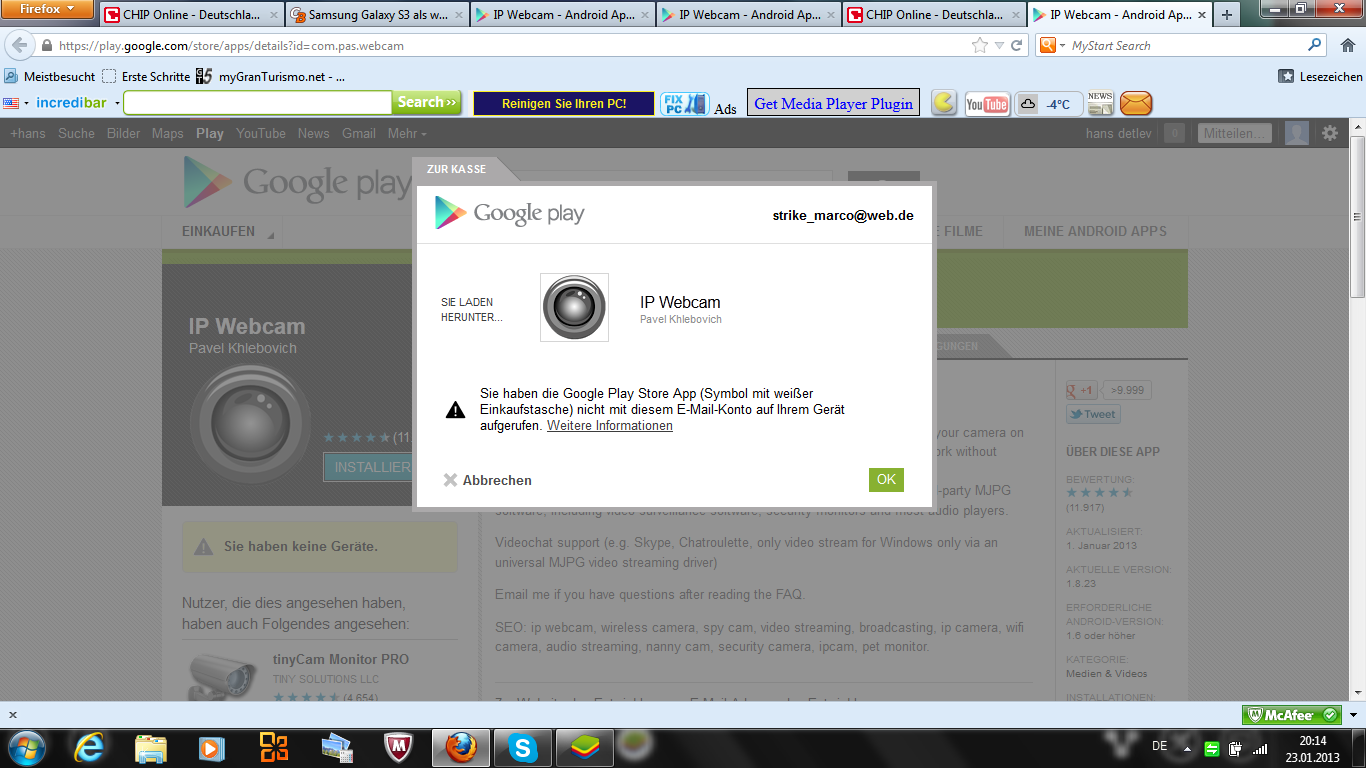Click the search magnifier in MyStart box

[x=1315, y=45]
